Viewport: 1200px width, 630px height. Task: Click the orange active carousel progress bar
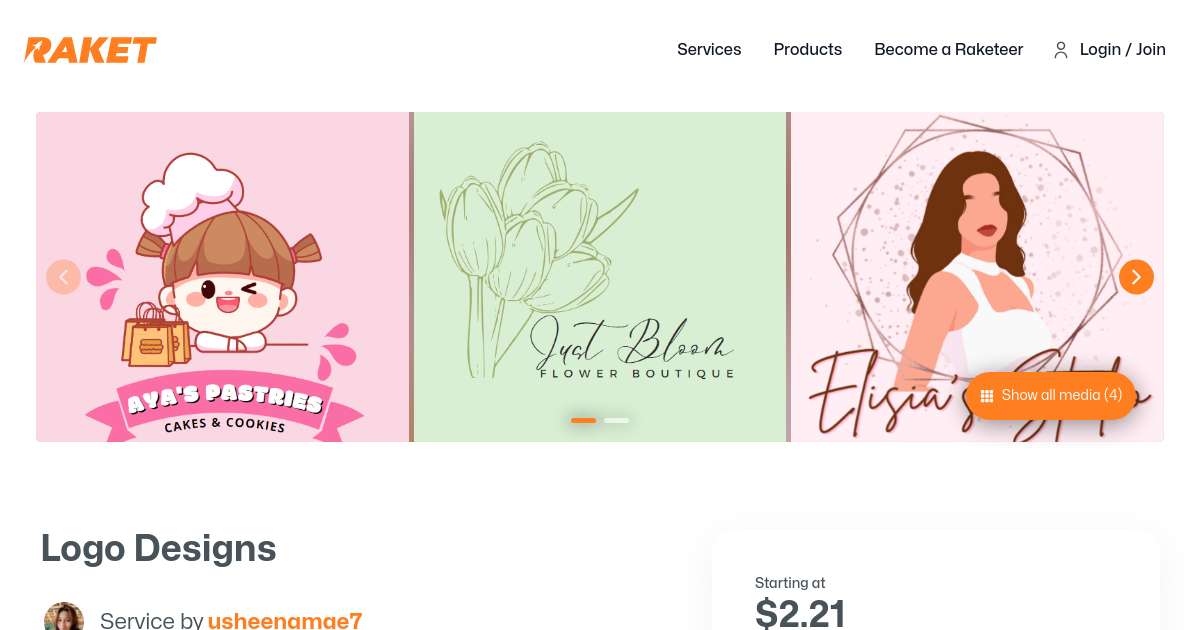(x=583, y=420)
